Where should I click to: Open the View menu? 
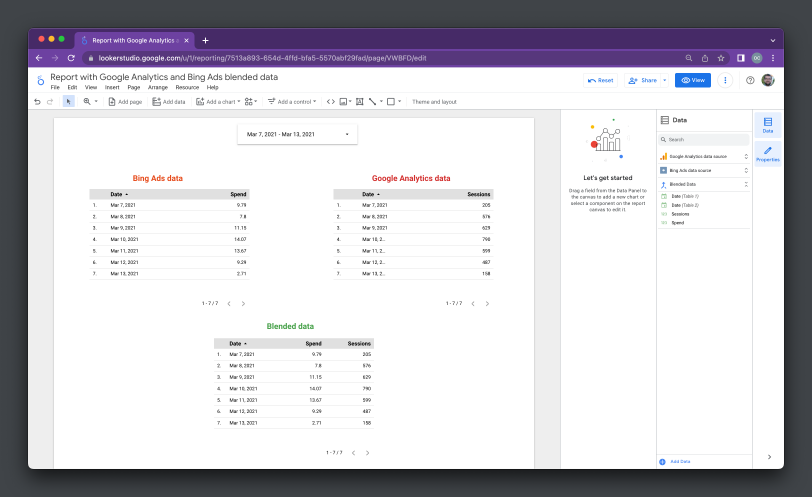[x=91, y=87]
